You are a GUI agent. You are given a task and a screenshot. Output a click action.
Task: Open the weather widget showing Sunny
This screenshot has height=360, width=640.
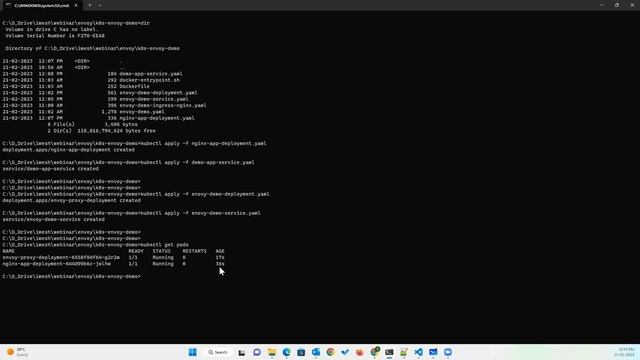(18, 352)
